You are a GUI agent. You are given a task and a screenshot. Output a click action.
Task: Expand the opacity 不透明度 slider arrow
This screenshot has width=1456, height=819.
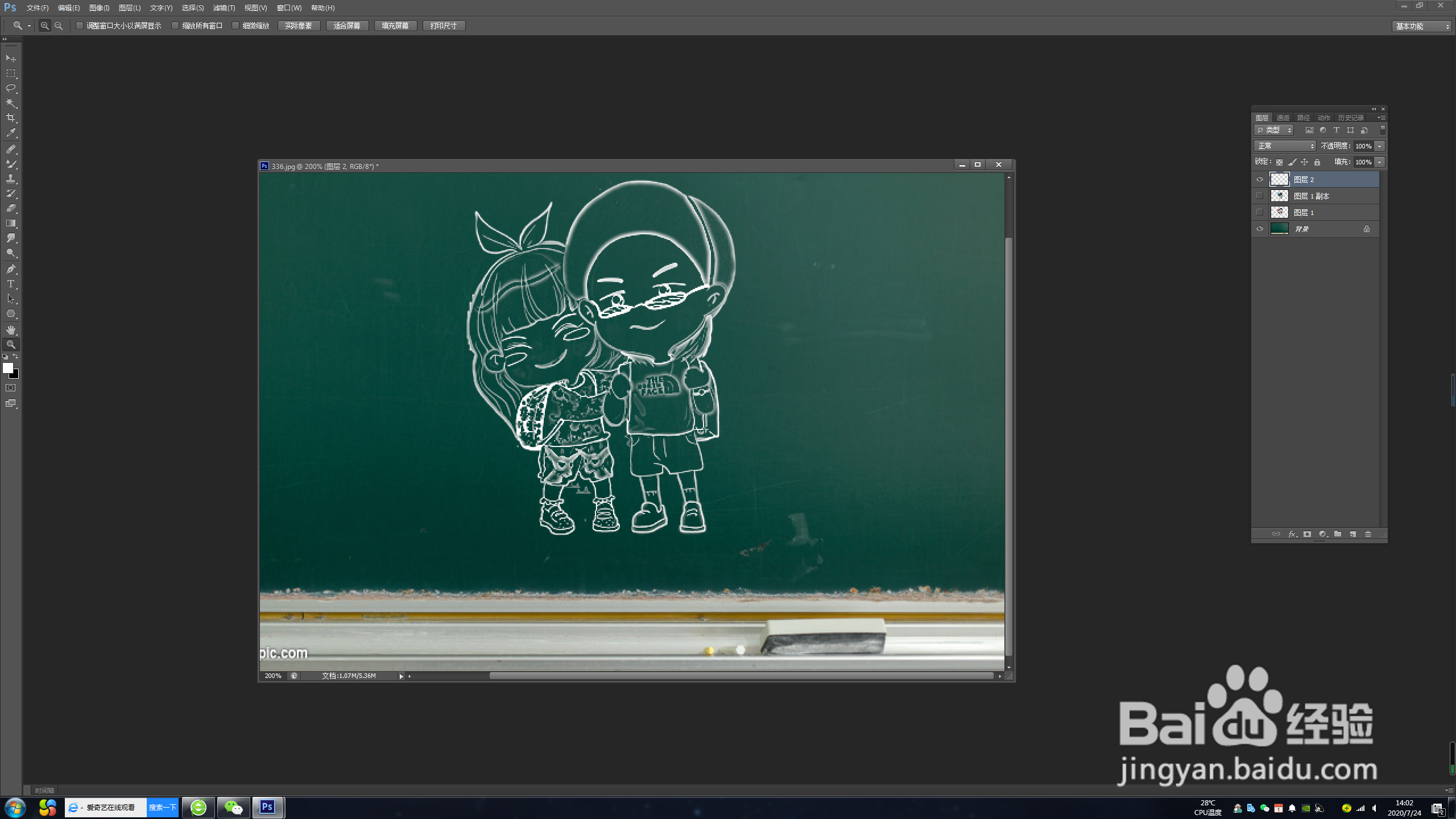tap(1380, 146)
